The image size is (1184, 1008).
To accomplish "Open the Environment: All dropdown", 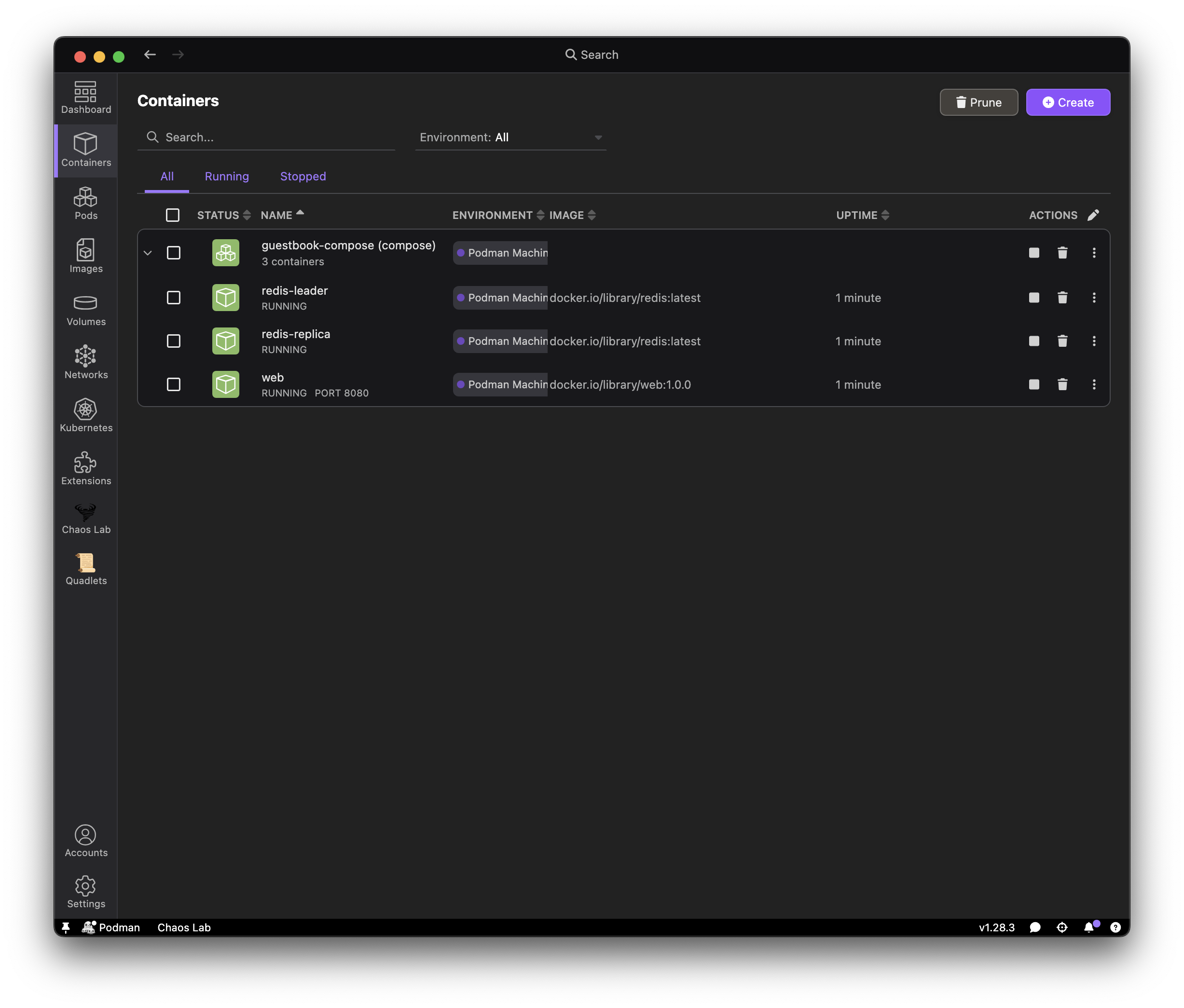I will 510,137.
